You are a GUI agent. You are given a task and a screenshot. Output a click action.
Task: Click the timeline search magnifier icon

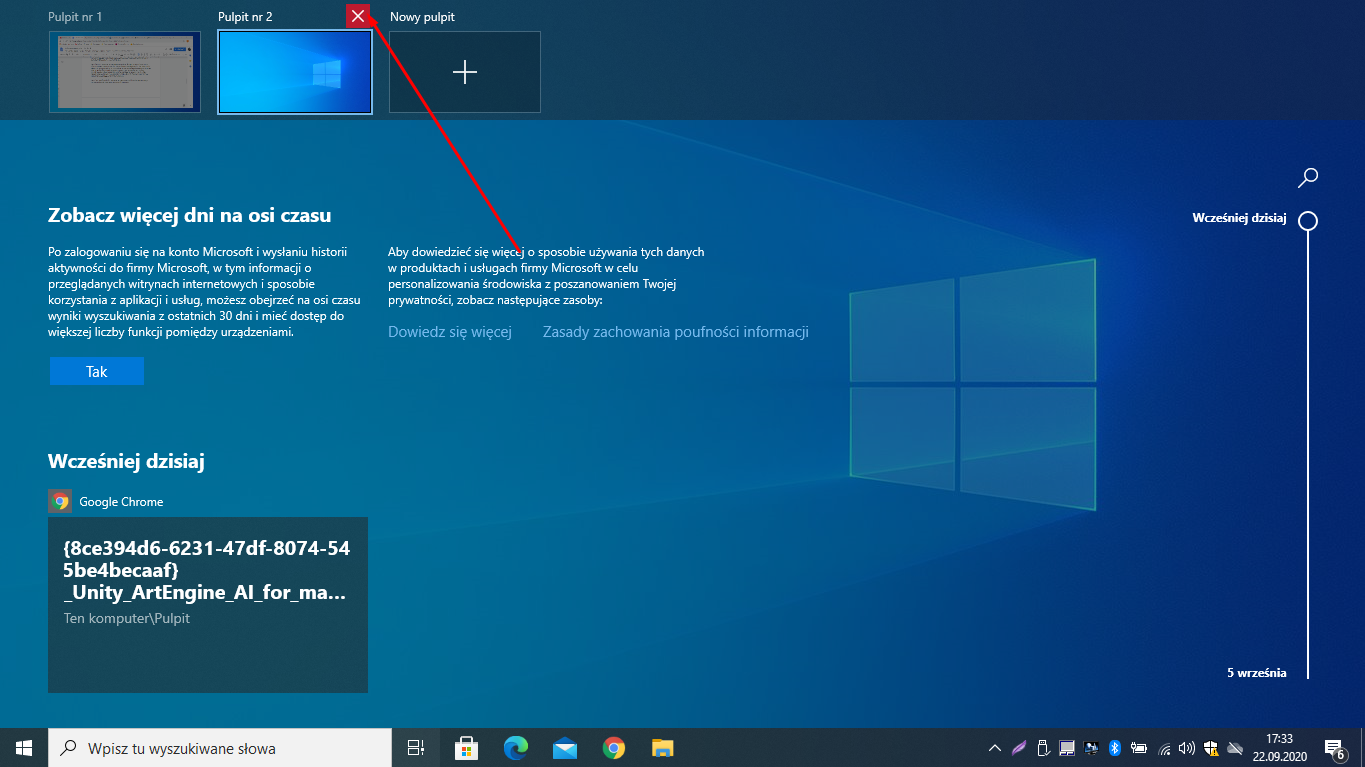click(1307, 178)
